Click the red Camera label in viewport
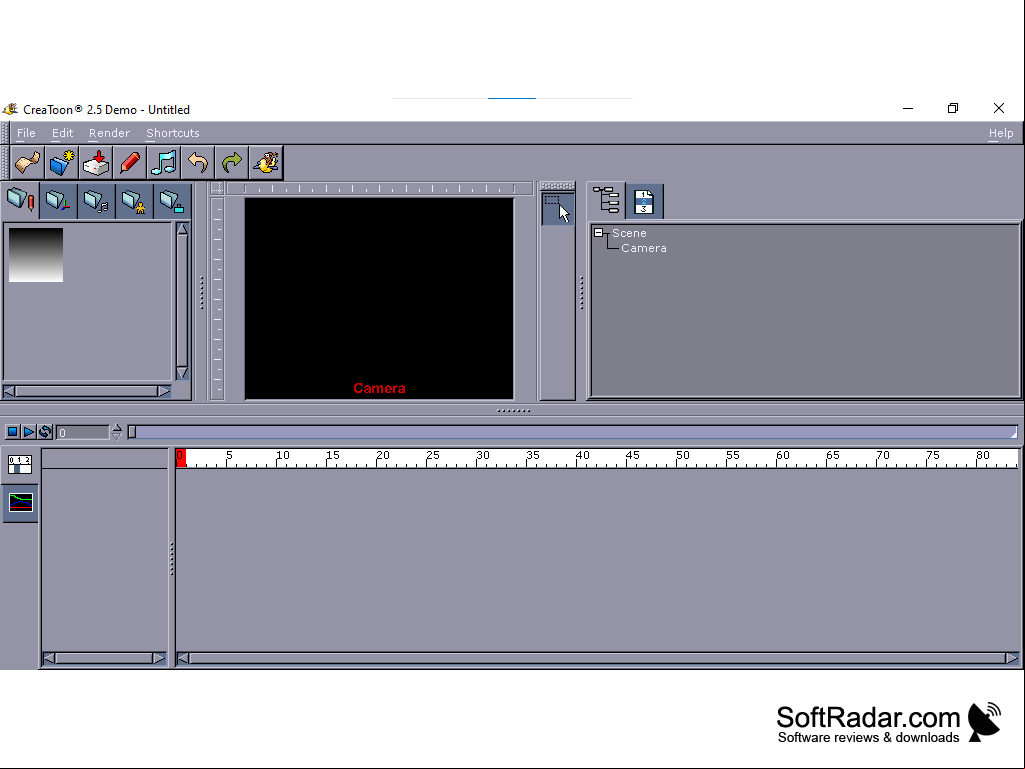1025x769 pixels. (x=379, y=388)
